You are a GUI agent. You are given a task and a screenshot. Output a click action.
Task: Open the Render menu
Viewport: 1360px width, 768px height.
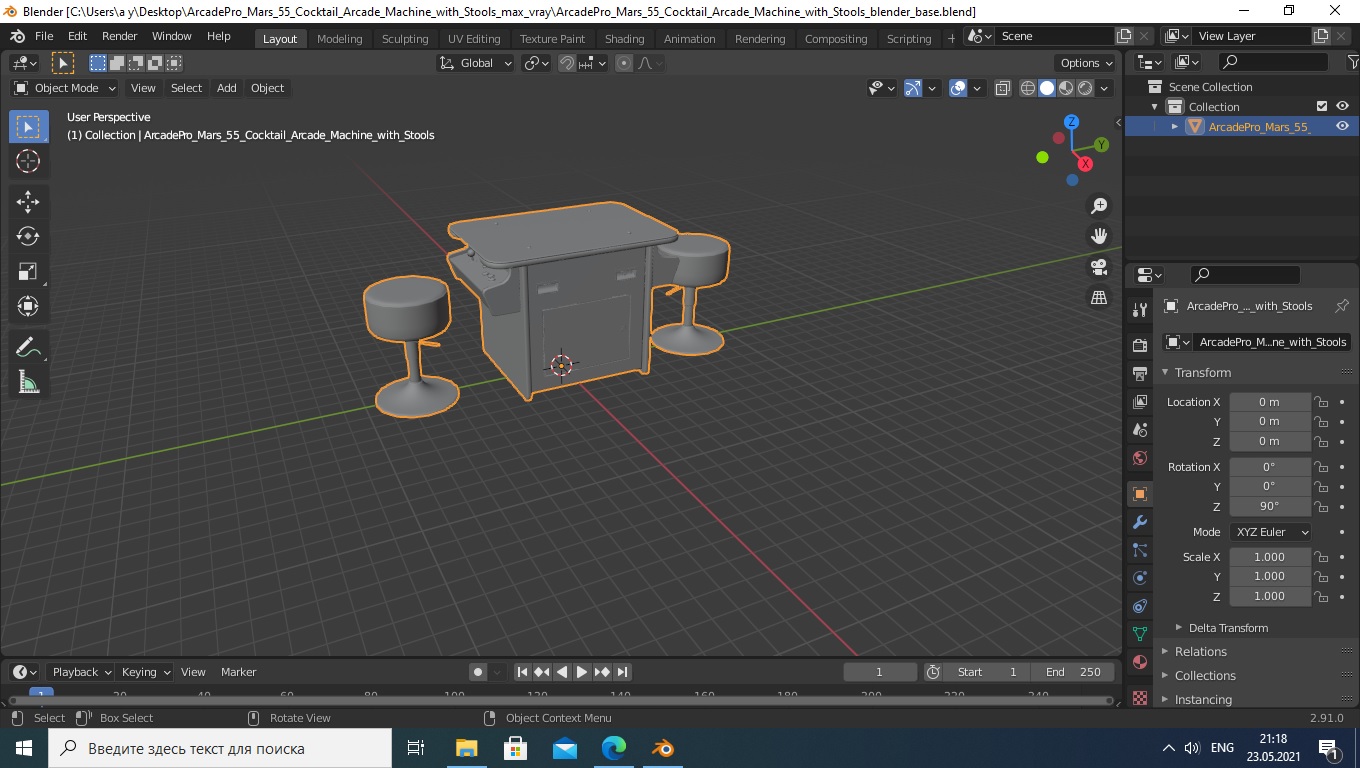[x=119, y=36]
